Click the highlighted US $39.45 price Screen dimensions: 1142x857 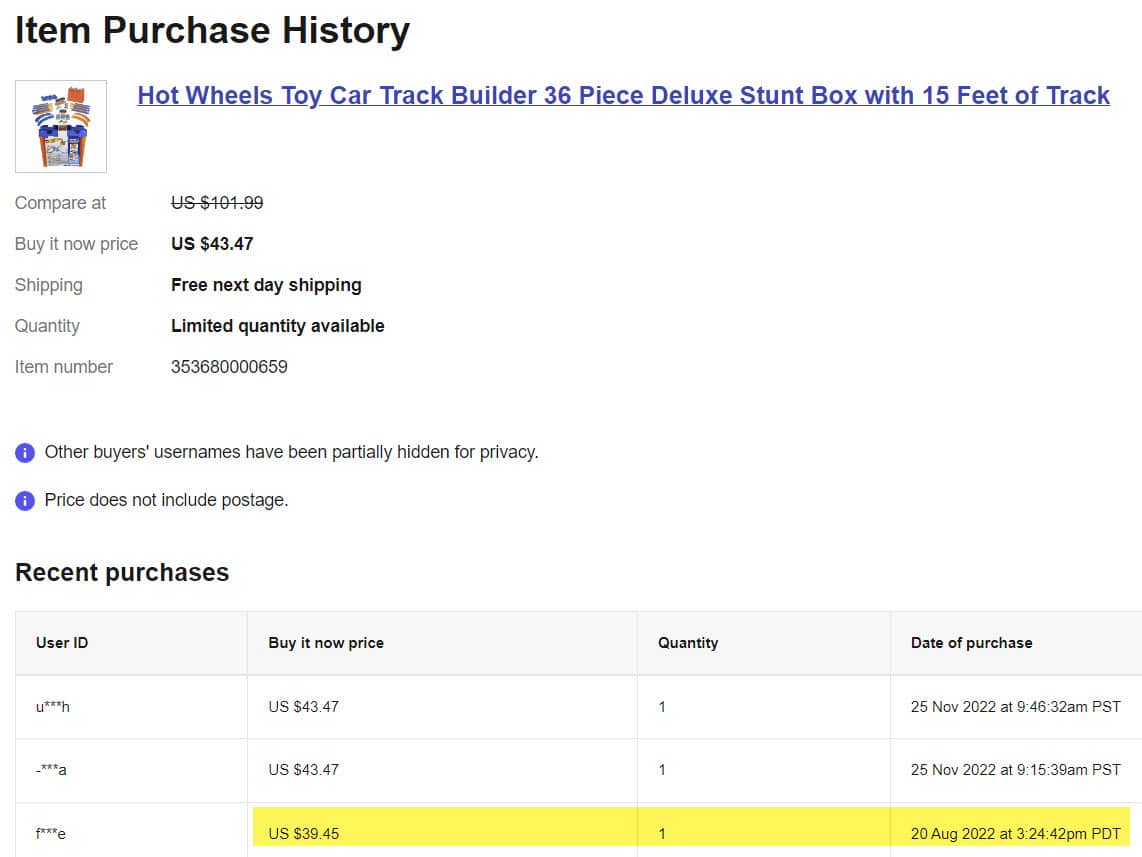click(304, 834)
